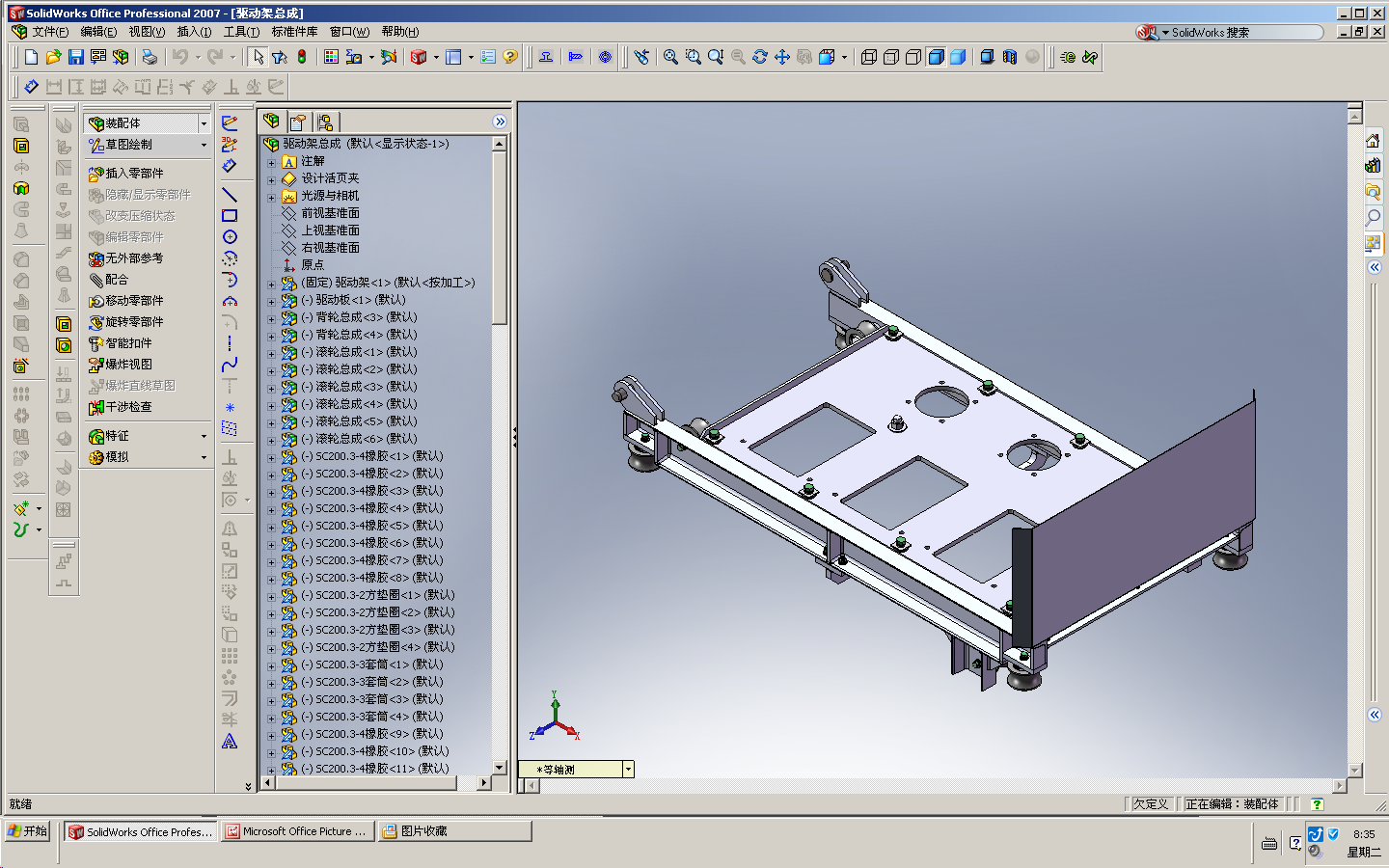Click the New document icon
Viewport: 1389px width, 868px height.
point(31,57)
